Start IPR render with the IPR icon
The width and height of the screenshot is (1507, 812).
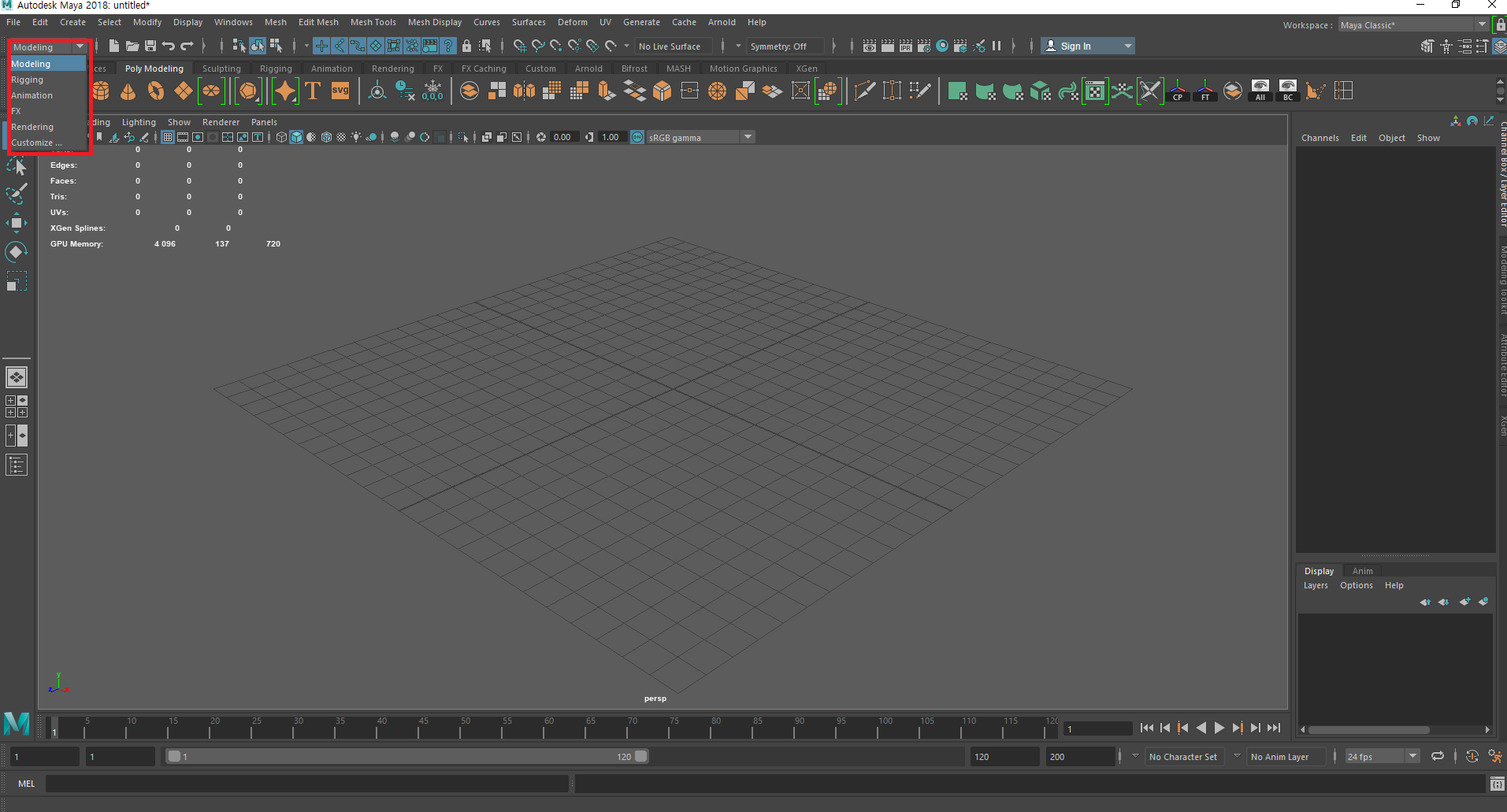(906, 46)
